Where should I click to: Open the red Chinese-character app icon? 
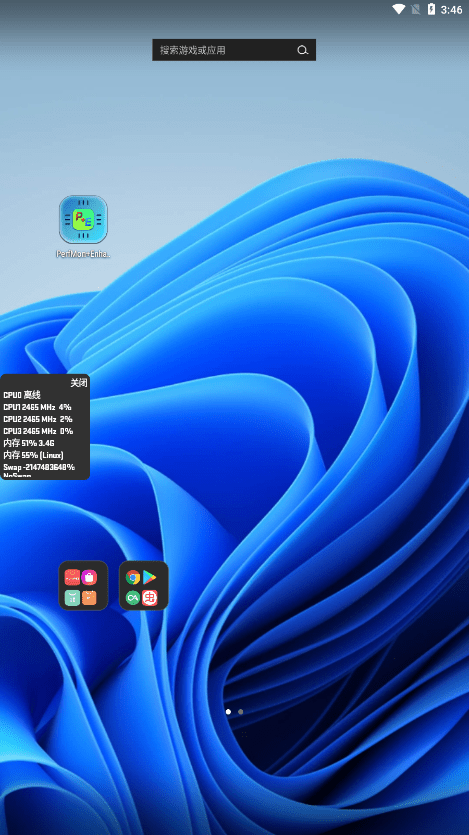[150, 597]
